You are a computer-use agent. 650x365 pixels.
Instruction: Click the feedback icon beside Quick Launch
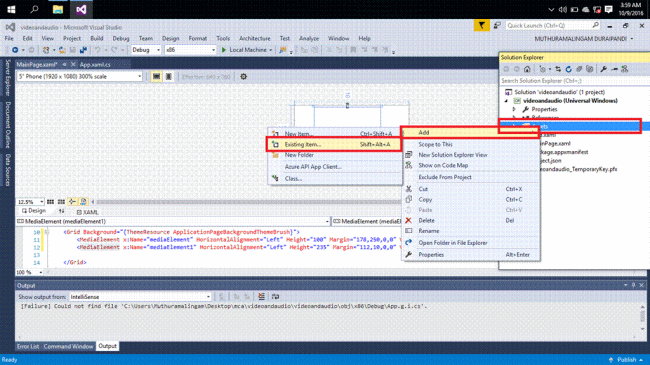[x=497, y=26]
